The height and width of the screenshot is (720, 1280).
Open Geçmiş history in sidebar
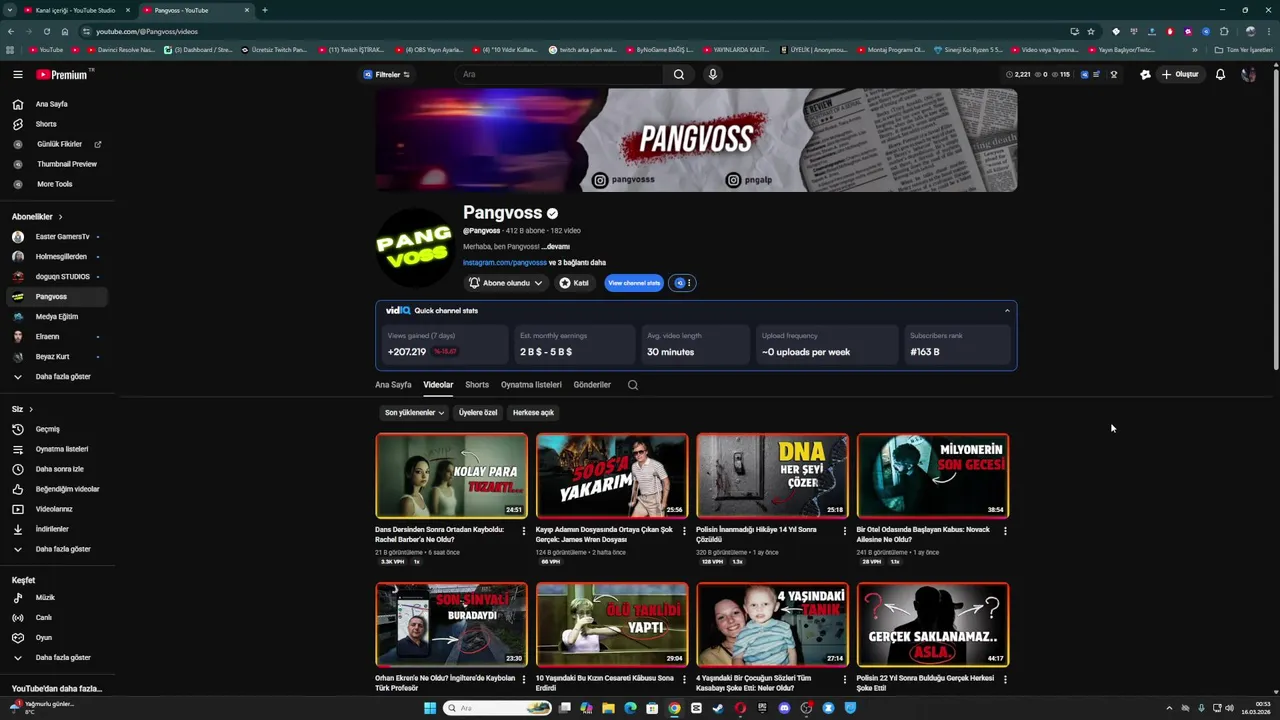48,429
